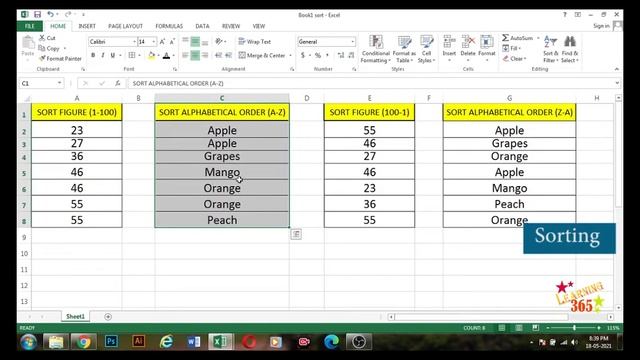
Task: Open the font size 14 dropdown
Action: pyautogui.click(x=154, y=42)
